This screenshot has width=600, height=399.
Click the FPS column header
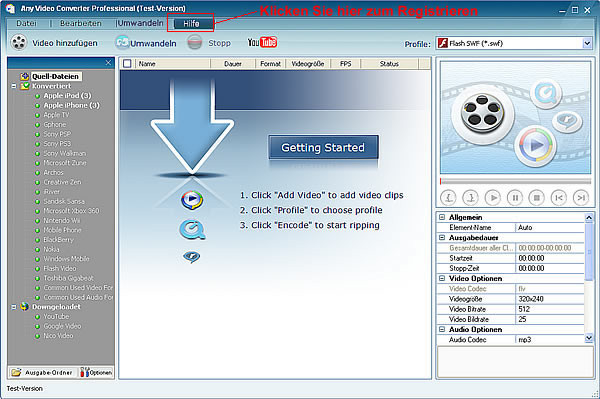[x=346, y=64]
